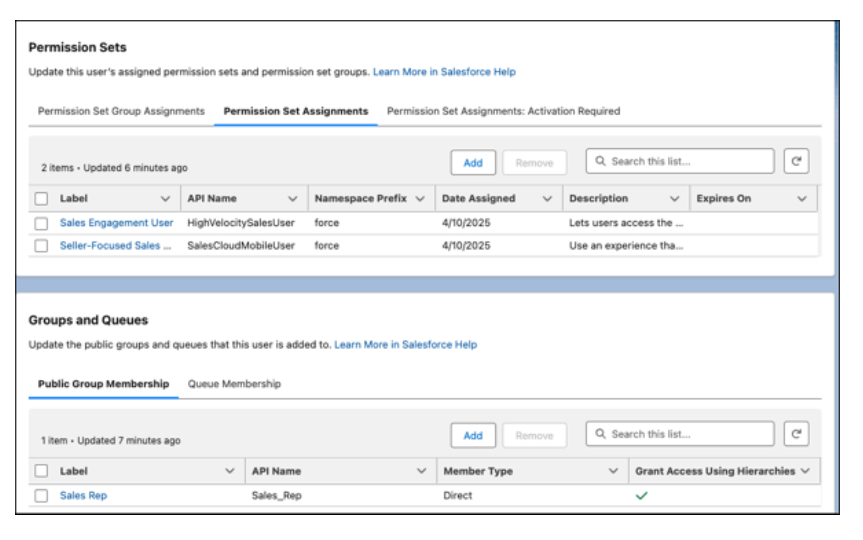Image resolution: width=863 pixels, height=540 pixels.
Task: Click the '1 item • Updated 7 minutes ago' status
Action: (111, 440)
